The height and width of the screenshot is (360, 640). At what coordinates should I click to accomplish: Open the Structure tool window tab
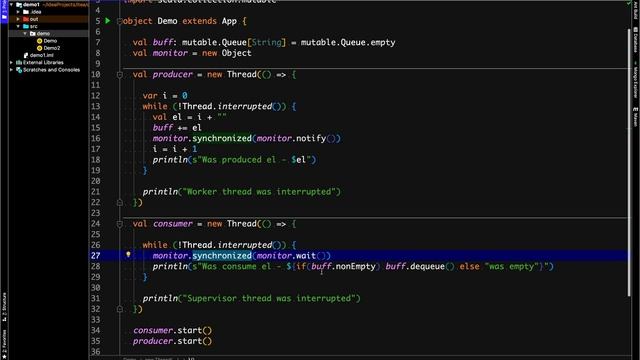pyautogui.click(x=4, y=307)
